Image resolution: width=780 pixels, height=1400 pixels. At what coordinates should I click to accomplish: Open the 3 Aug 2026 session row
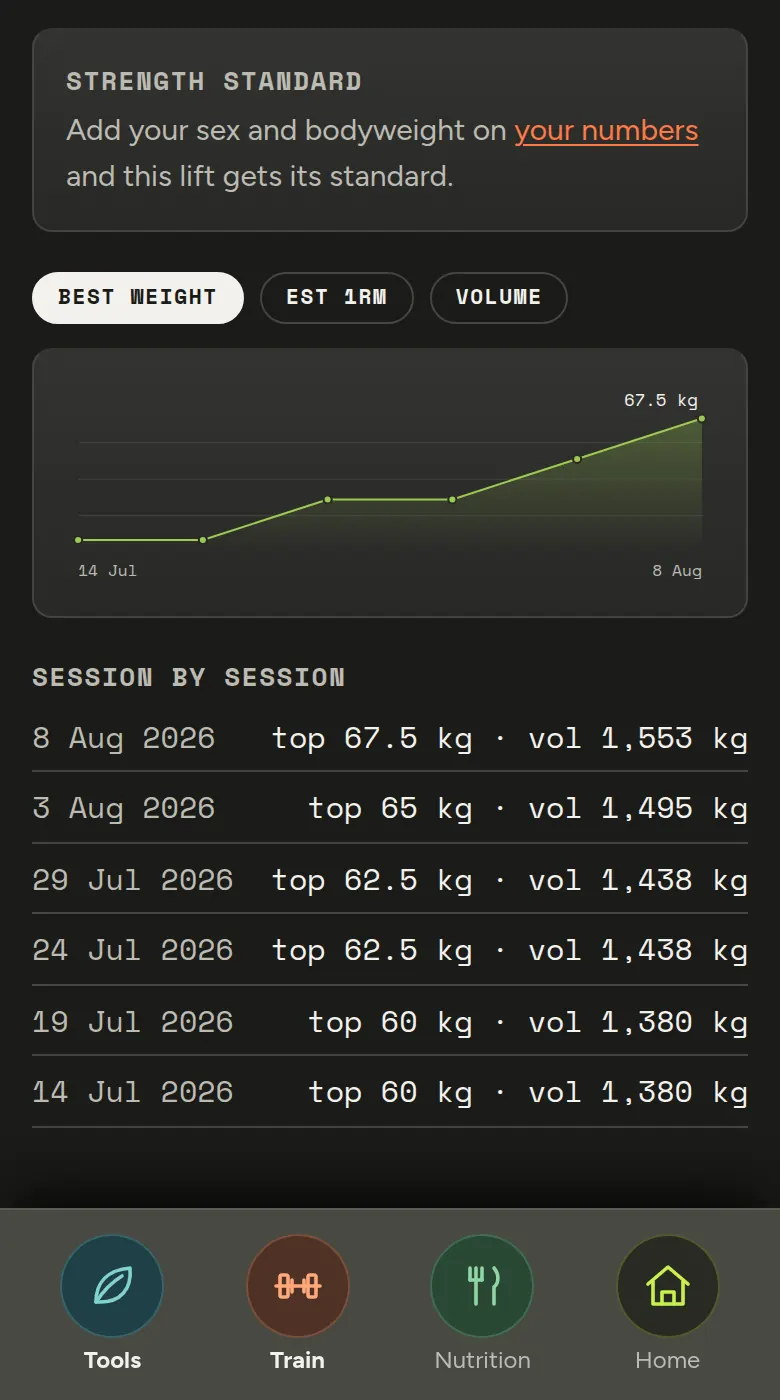[390, 808]
